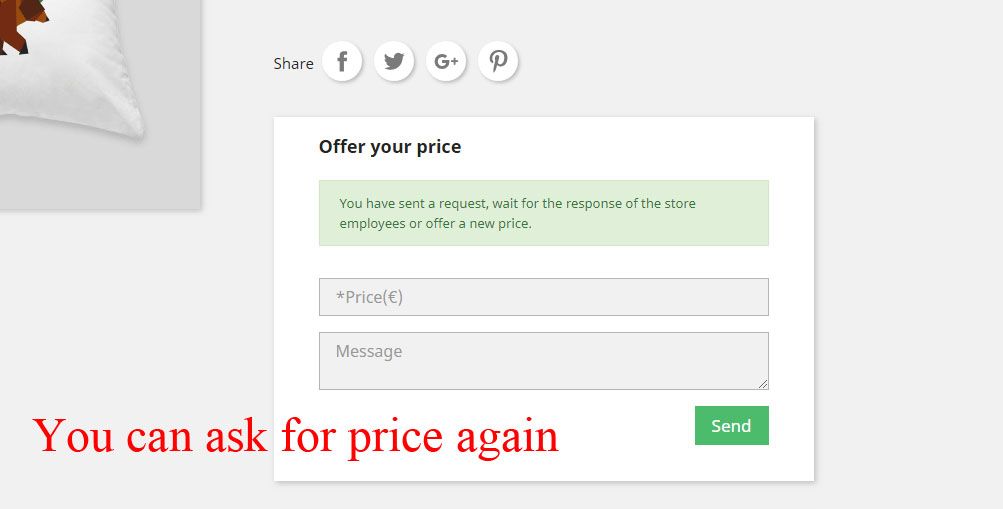
Task: Share the product on Facebook
Action: click(x=342, y=61)
